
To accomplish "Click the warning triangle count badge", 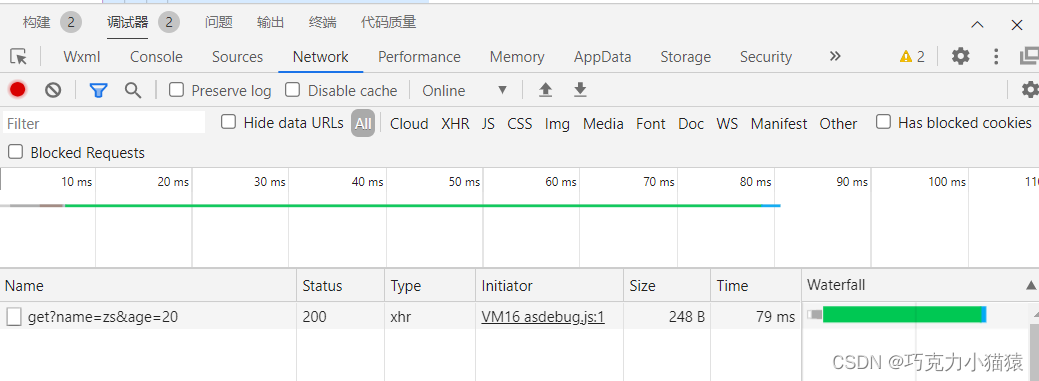I will point(912,57).
